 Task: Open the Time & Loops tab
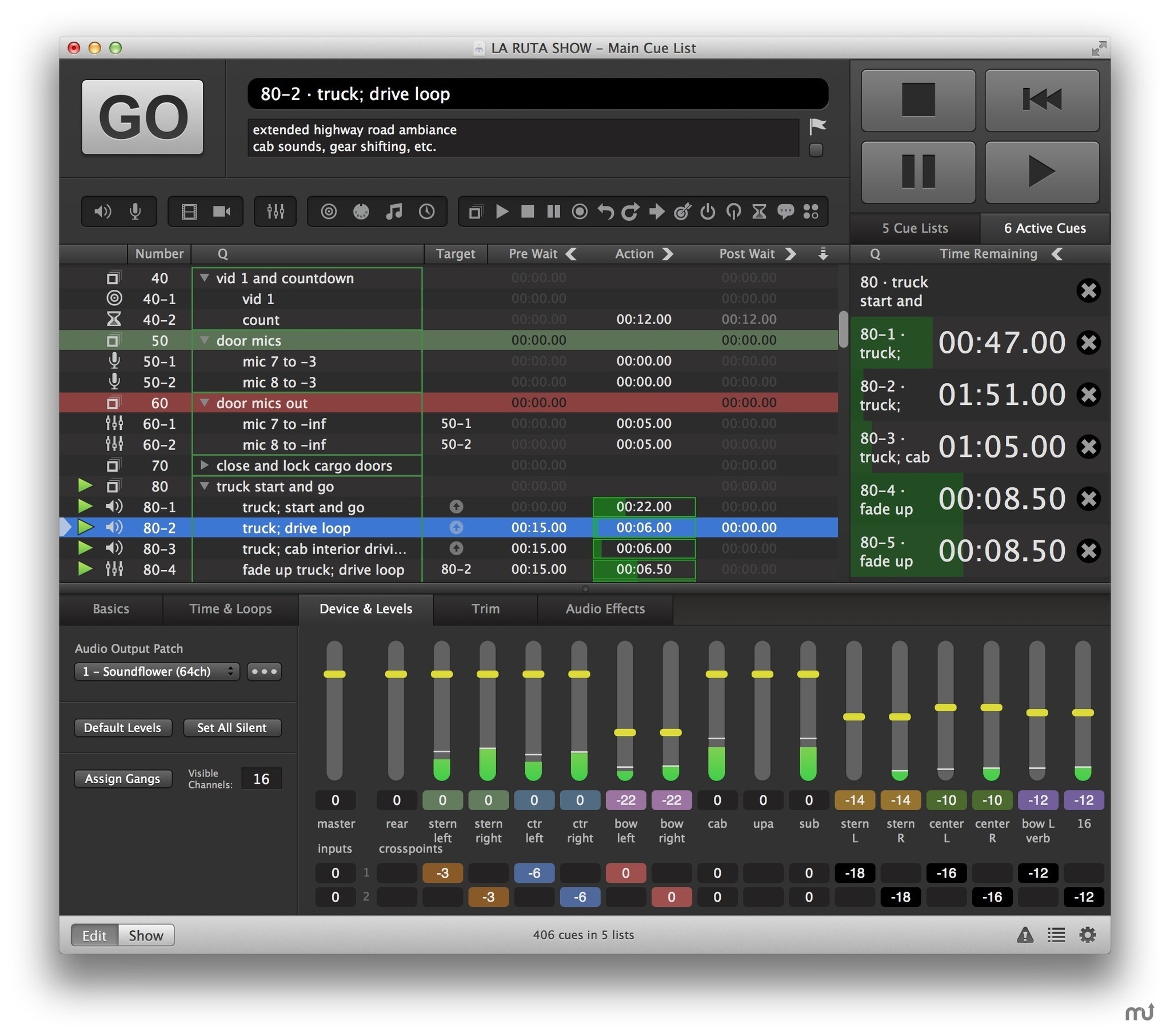[230, 609]
